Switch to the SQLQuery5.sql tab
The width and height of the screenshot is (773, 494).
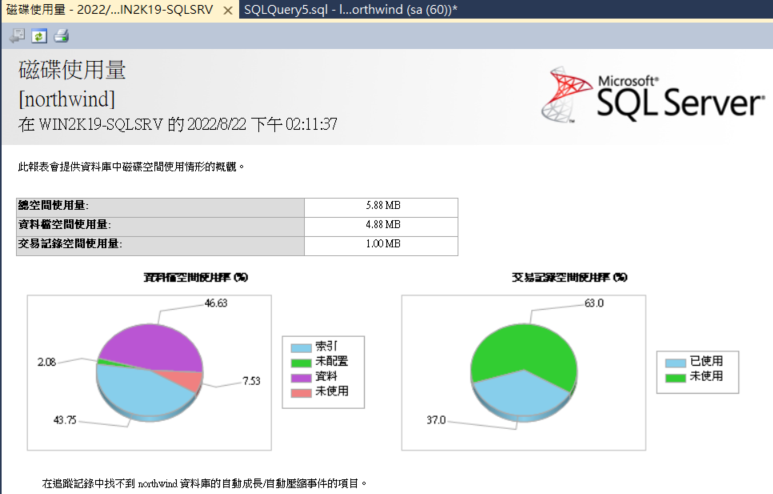351,10
